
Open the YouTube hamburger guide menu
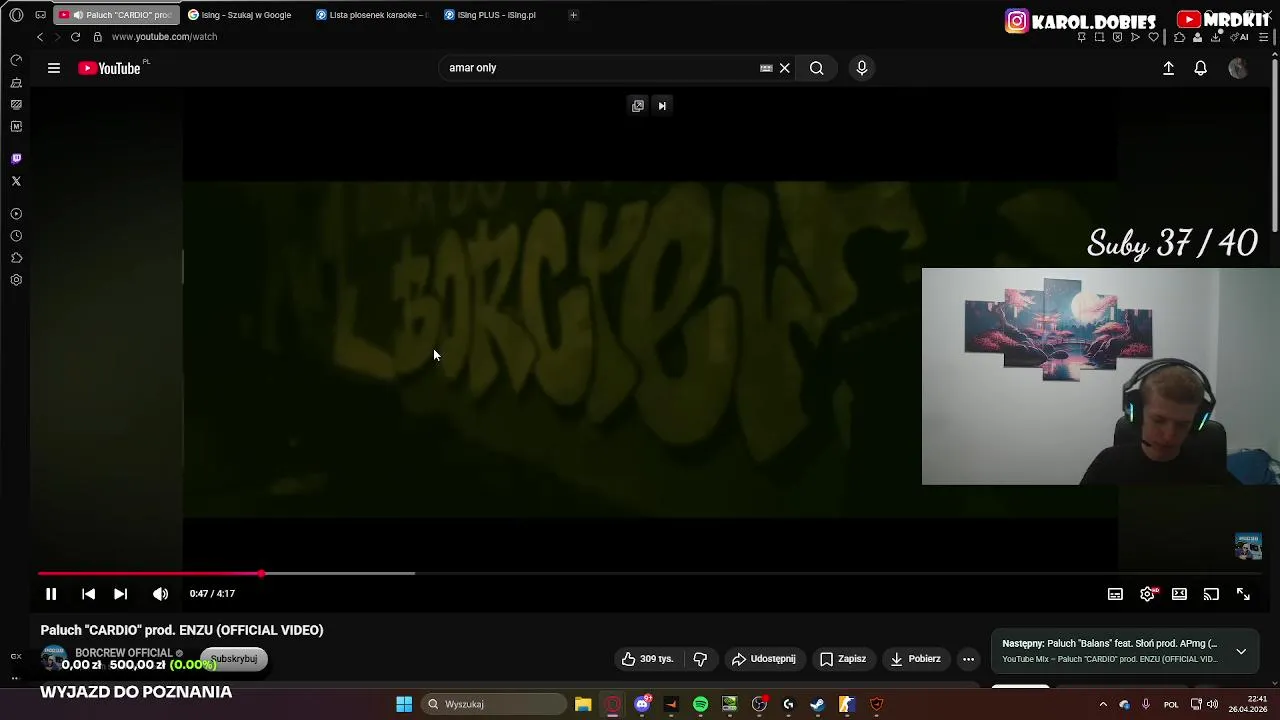tap(54, 68)
